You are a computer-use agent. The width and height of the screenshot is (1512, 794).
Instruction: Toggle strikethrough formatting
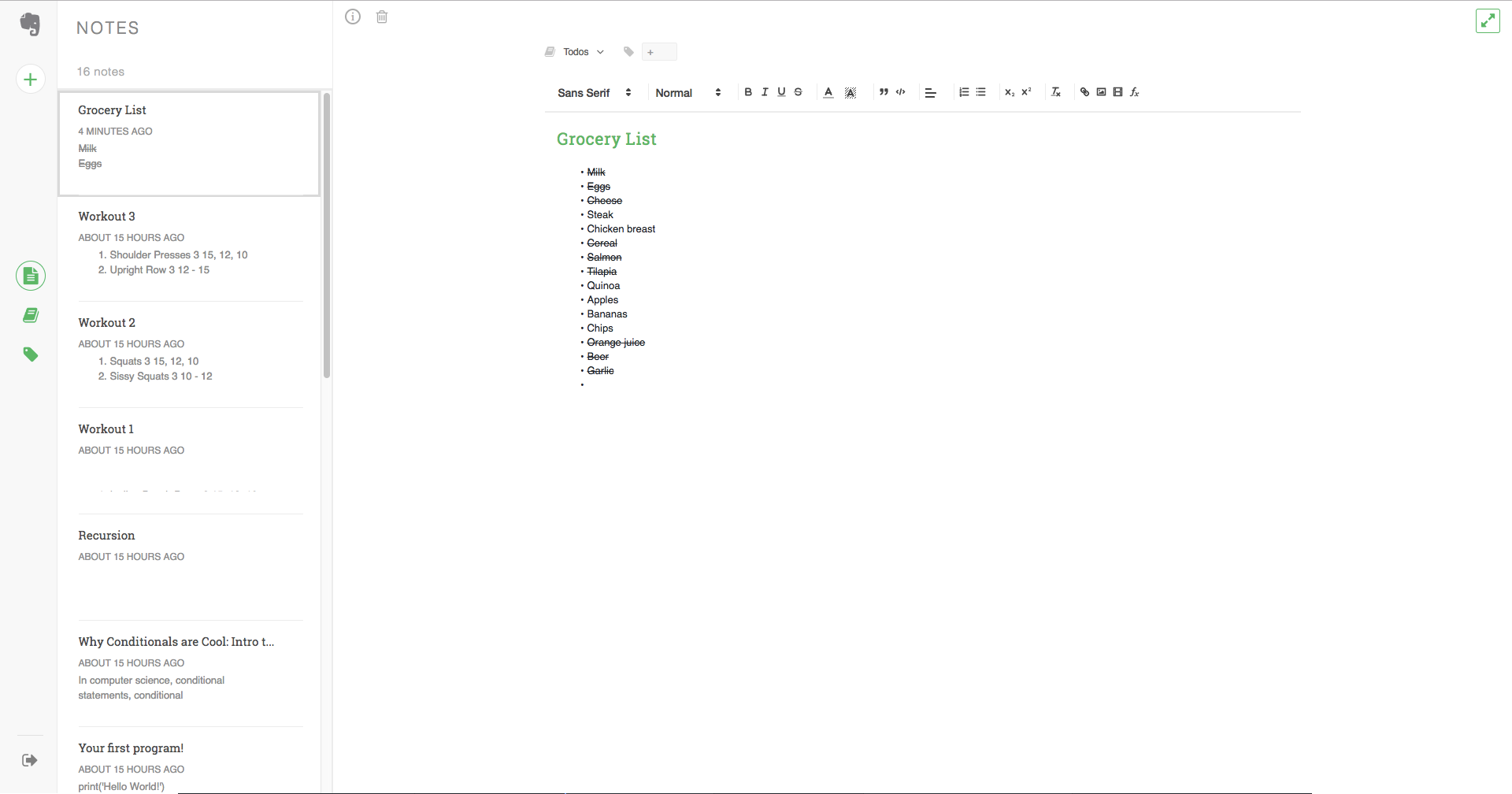coord(798,92)
